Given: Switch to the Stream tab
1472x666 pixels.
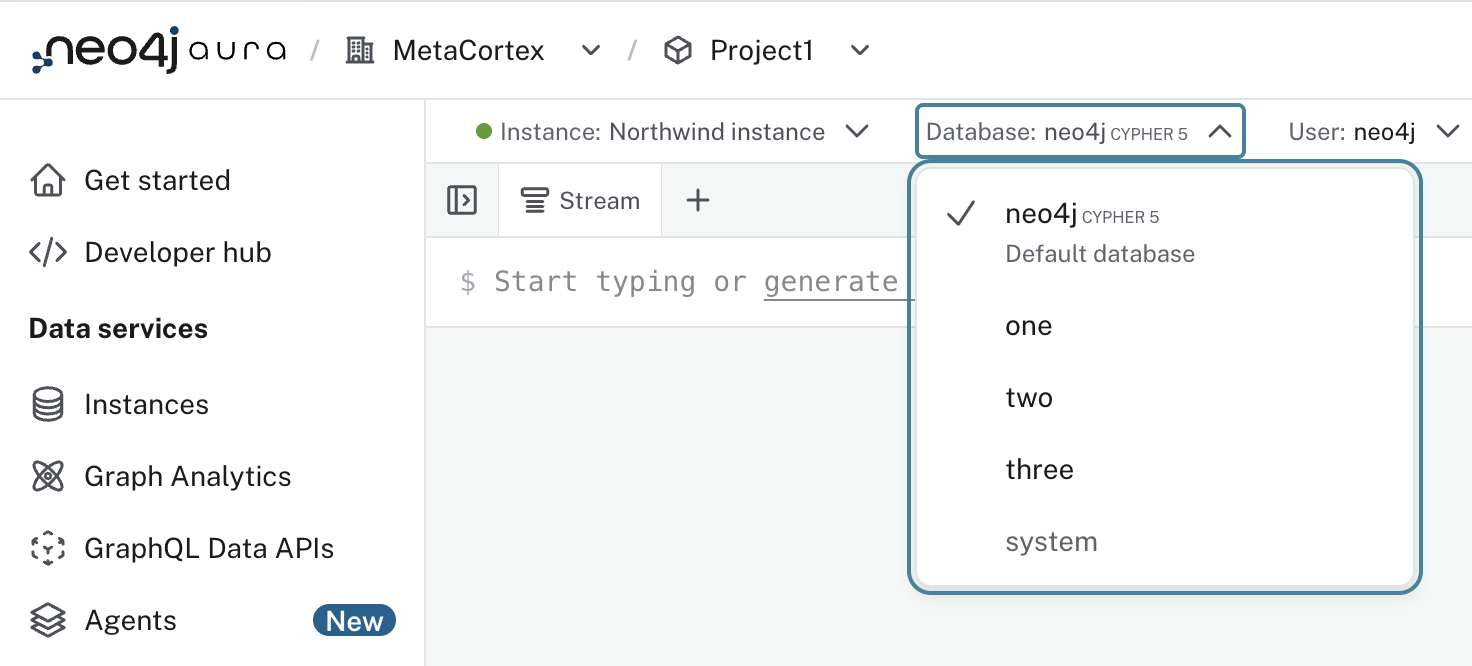Looking at the screenshot, I should (580, 200).
